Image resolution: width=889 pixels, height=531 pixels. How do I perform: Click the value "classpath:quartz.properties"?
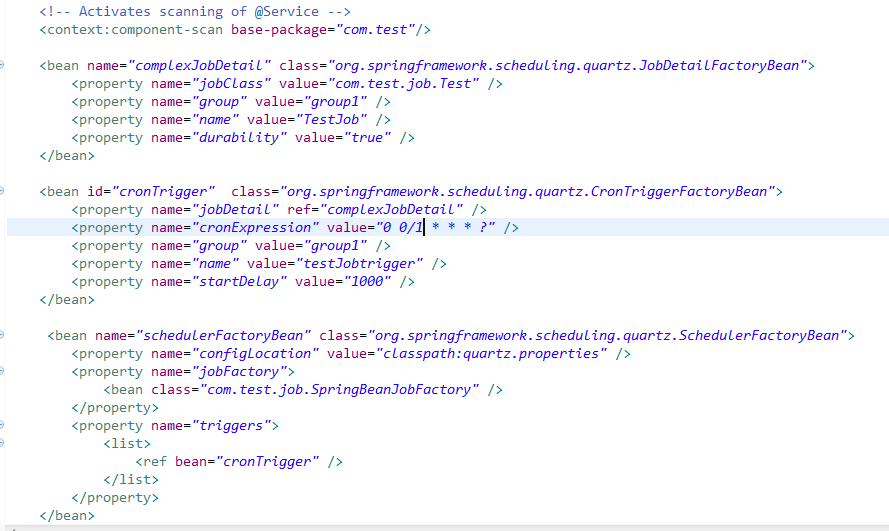point(491,354)
